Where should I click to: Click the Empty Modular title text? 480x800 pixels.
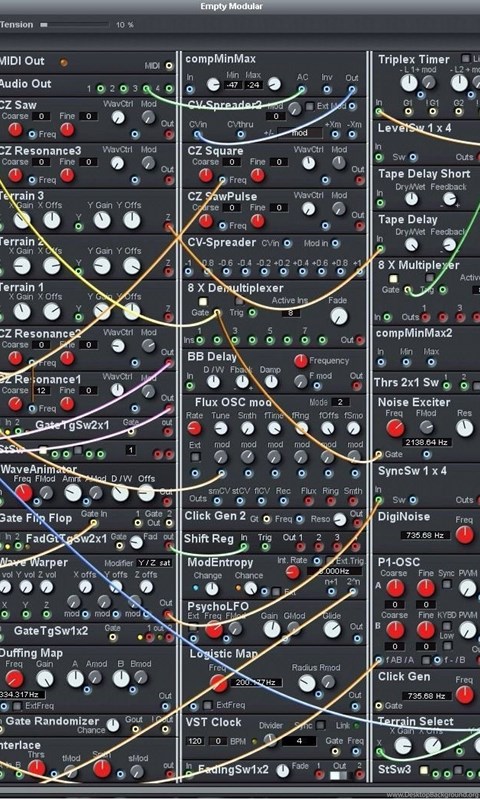(232, 6)
